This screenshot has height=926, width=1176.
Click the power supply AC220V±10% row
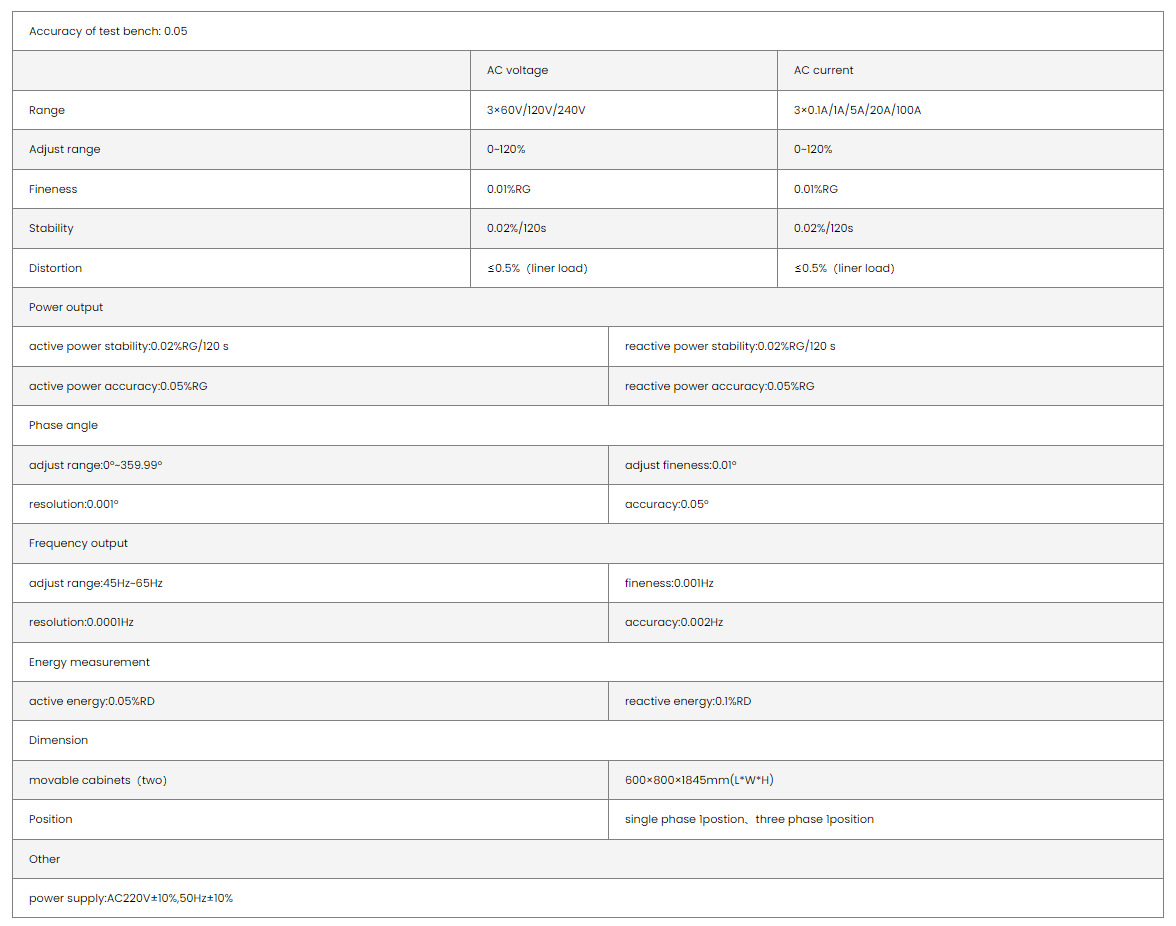click(131, 898)
